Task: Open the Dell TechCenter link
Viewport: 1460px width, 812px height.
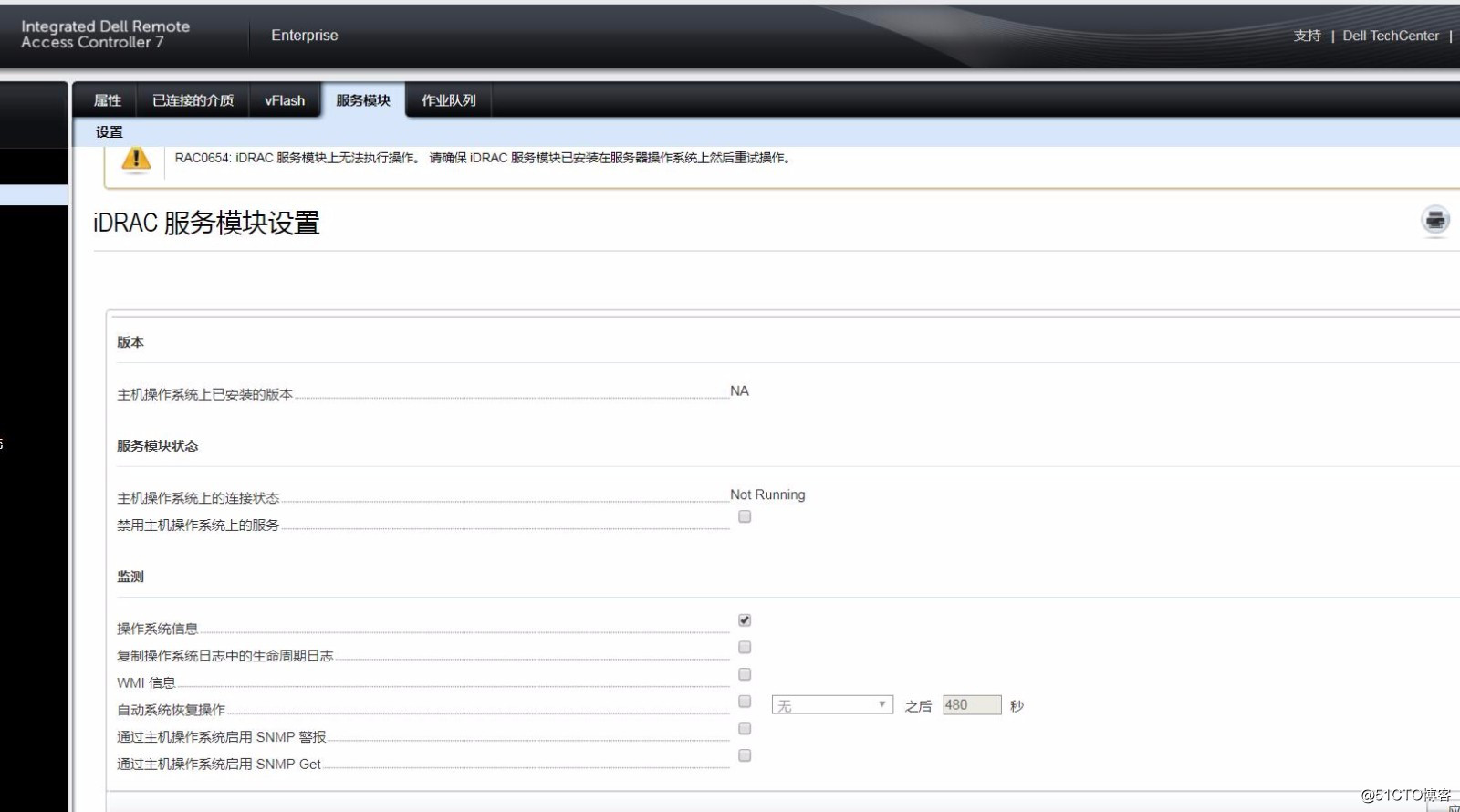Action: [1391, 36]
